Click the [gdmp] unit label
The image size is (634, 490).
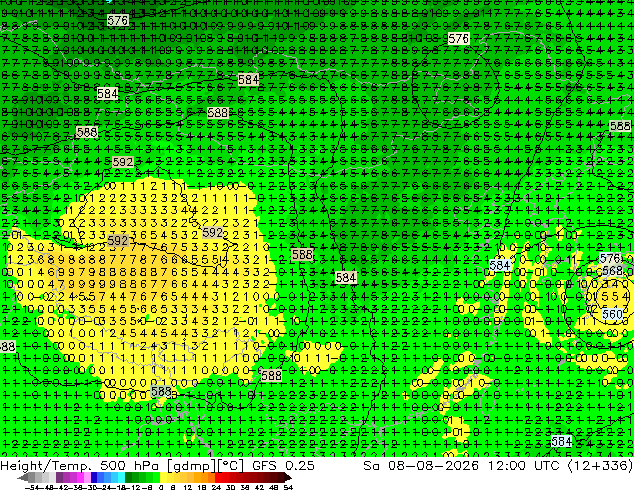click(x=191, y=466)
